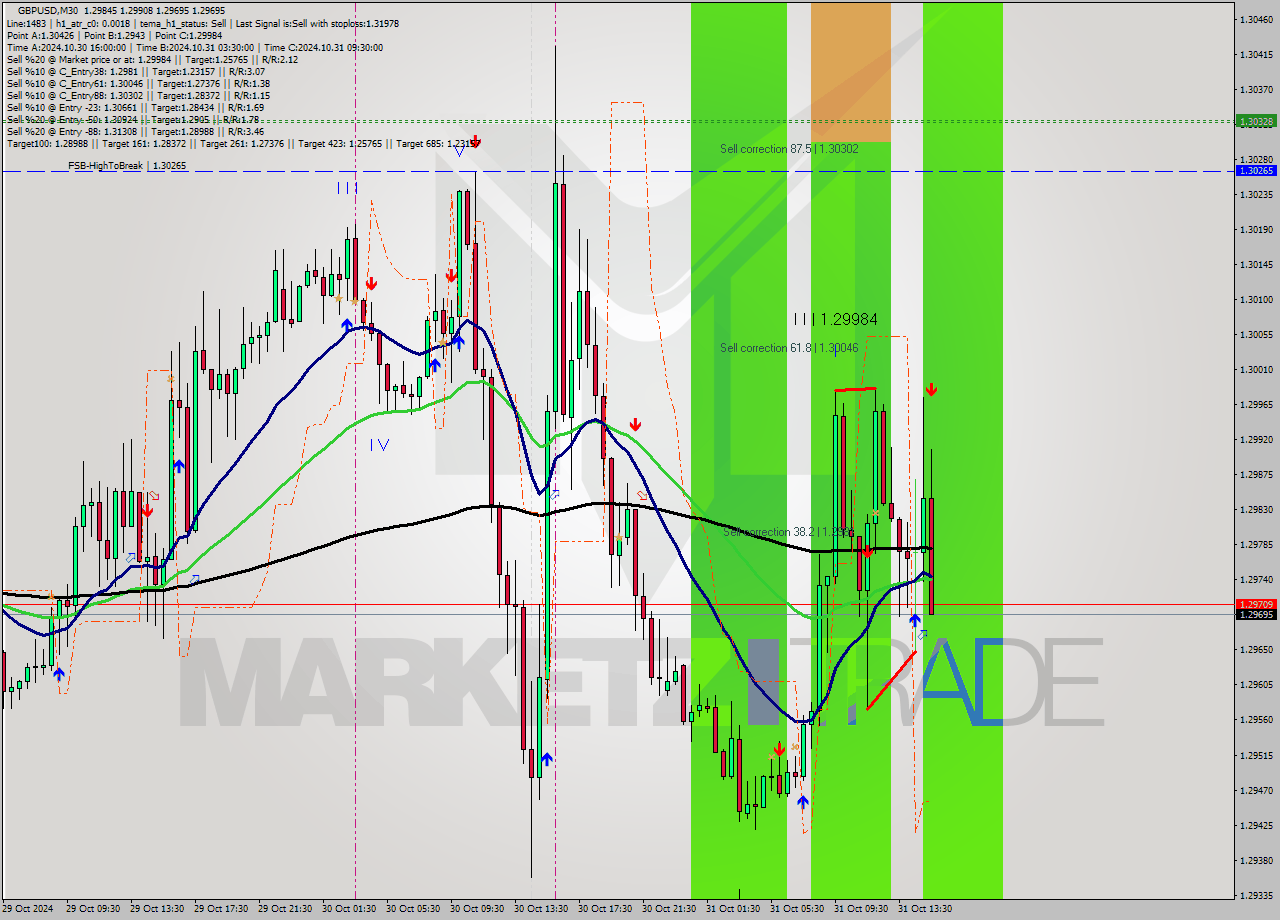The height and width of the screenshot is (920, 1280).
Task: Click the '30 Oct 01:30' time axis label
Action: [349, 909]
